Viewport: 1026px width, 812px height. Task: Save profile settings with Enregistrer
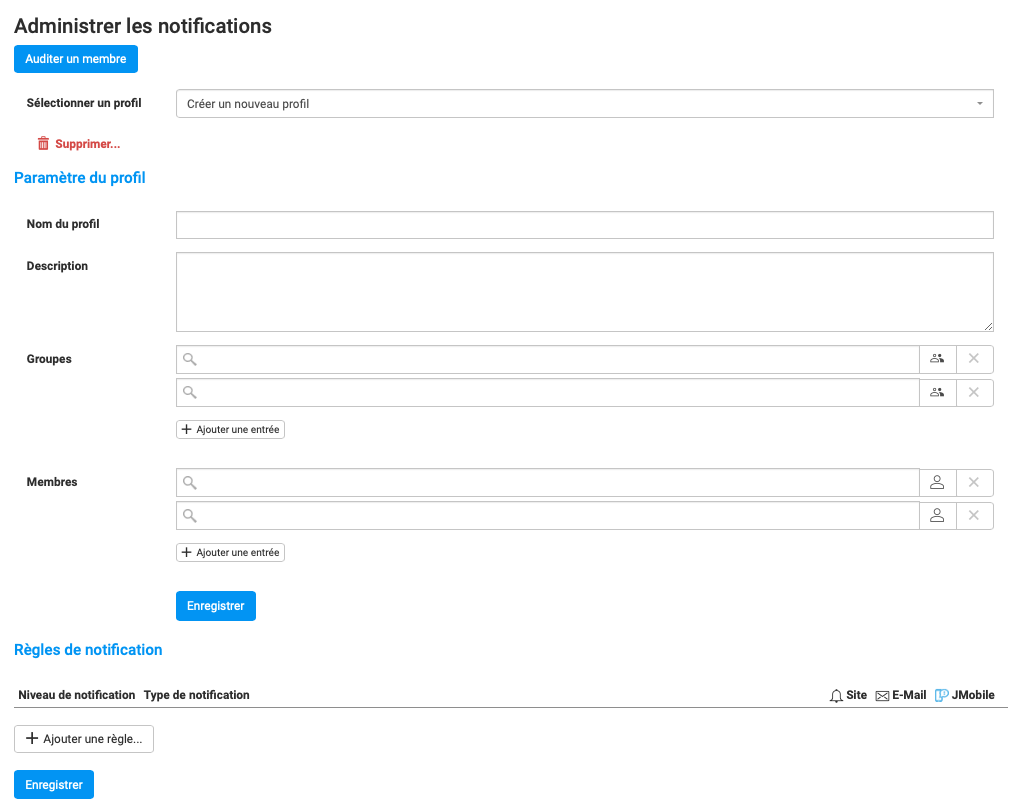(x=215, y=606)
